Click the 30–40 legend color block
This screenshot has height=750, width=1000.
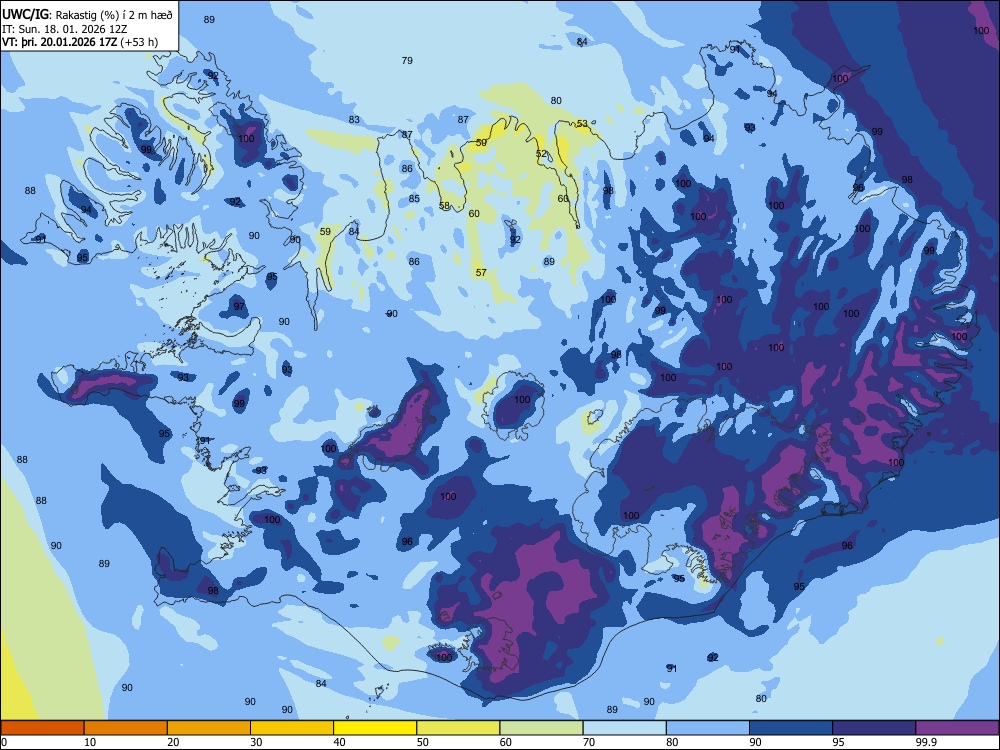click(292, 728)
